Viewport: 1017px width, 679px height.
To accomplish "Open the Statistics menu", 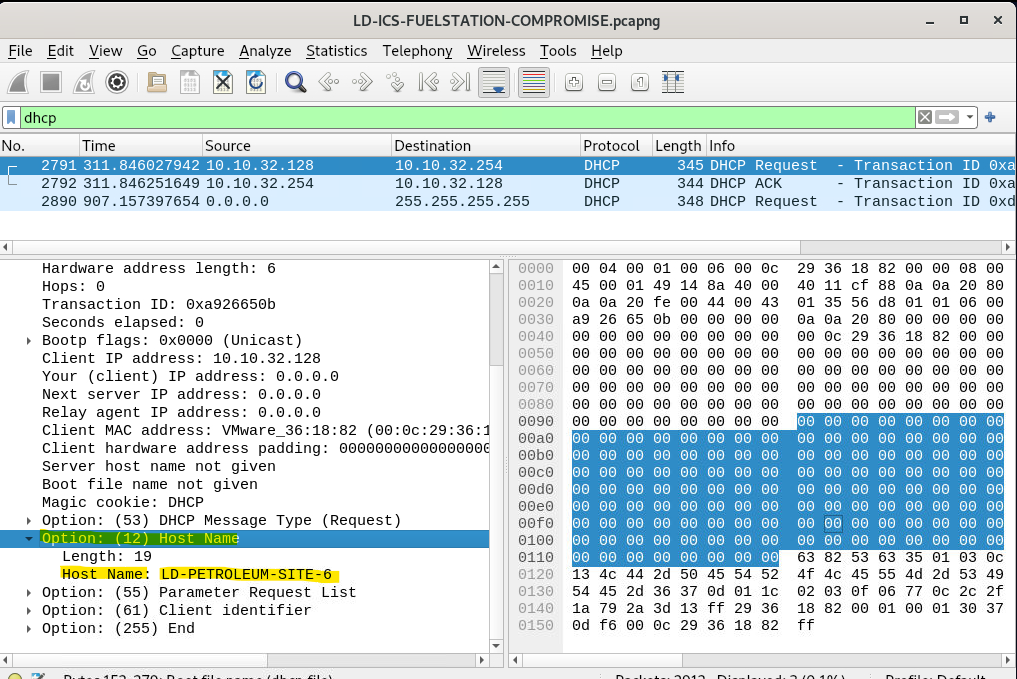I will click(x=336, y=51).
